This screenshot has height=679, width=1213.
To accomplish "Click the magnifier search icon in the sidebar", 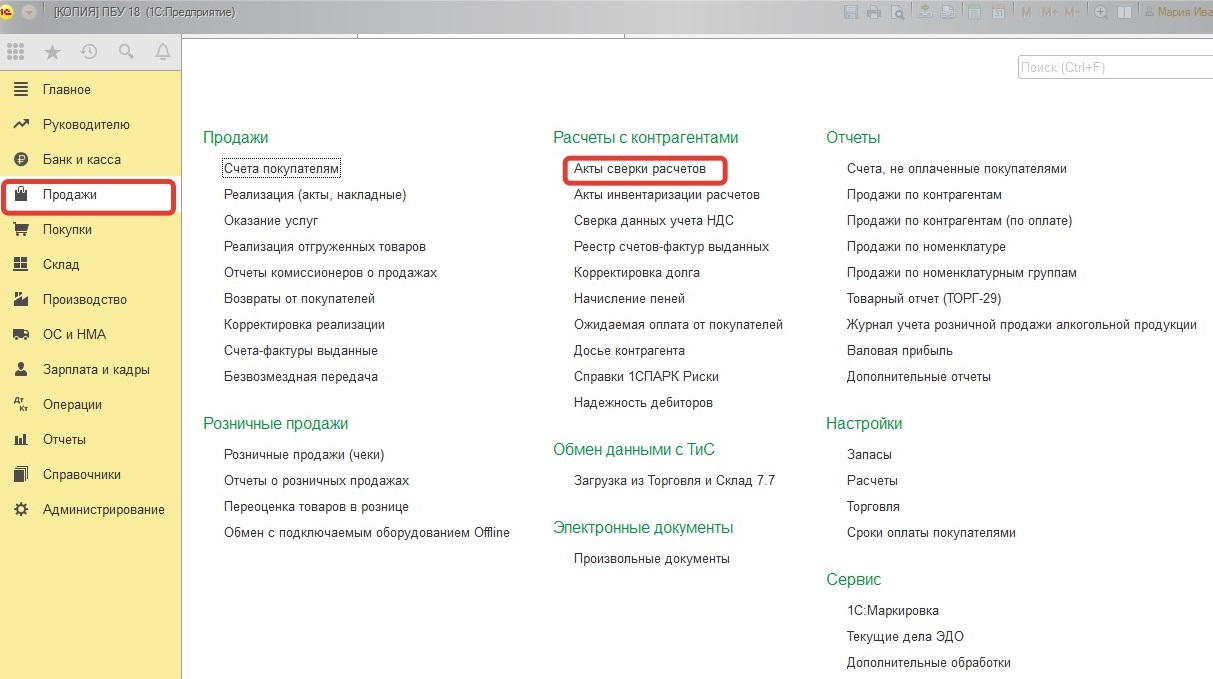I will point(126,52).
